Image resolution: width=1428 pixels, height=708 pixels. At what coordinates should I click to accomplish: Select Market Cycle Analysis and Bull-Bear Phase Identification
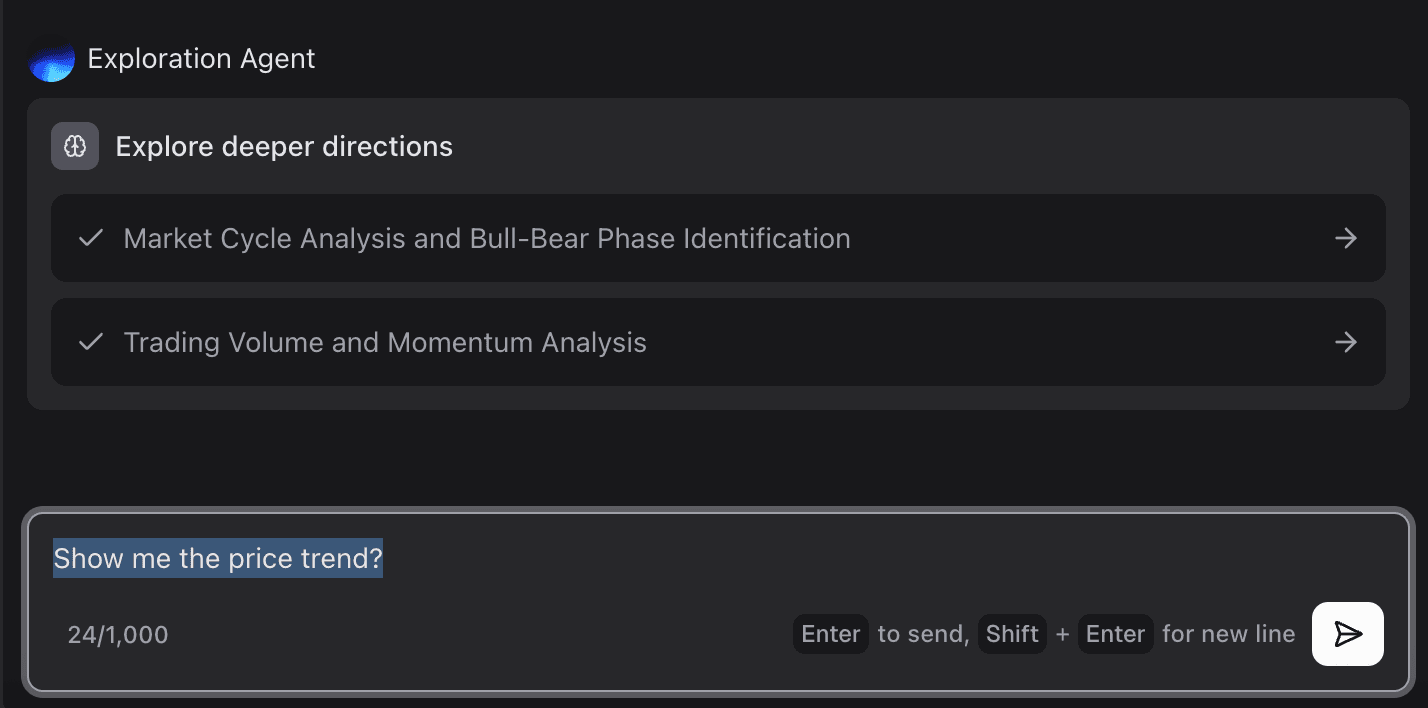tap(487, 238)
